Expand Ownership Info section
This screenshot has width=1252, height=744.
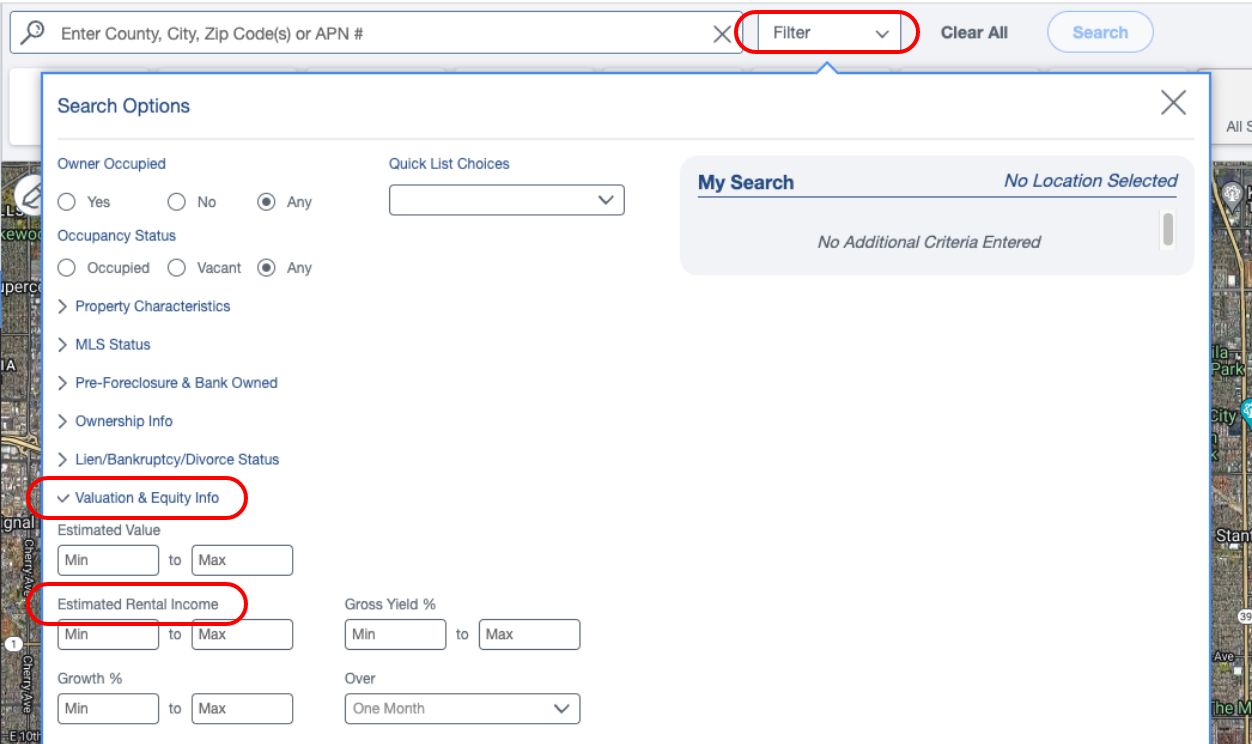123,421
